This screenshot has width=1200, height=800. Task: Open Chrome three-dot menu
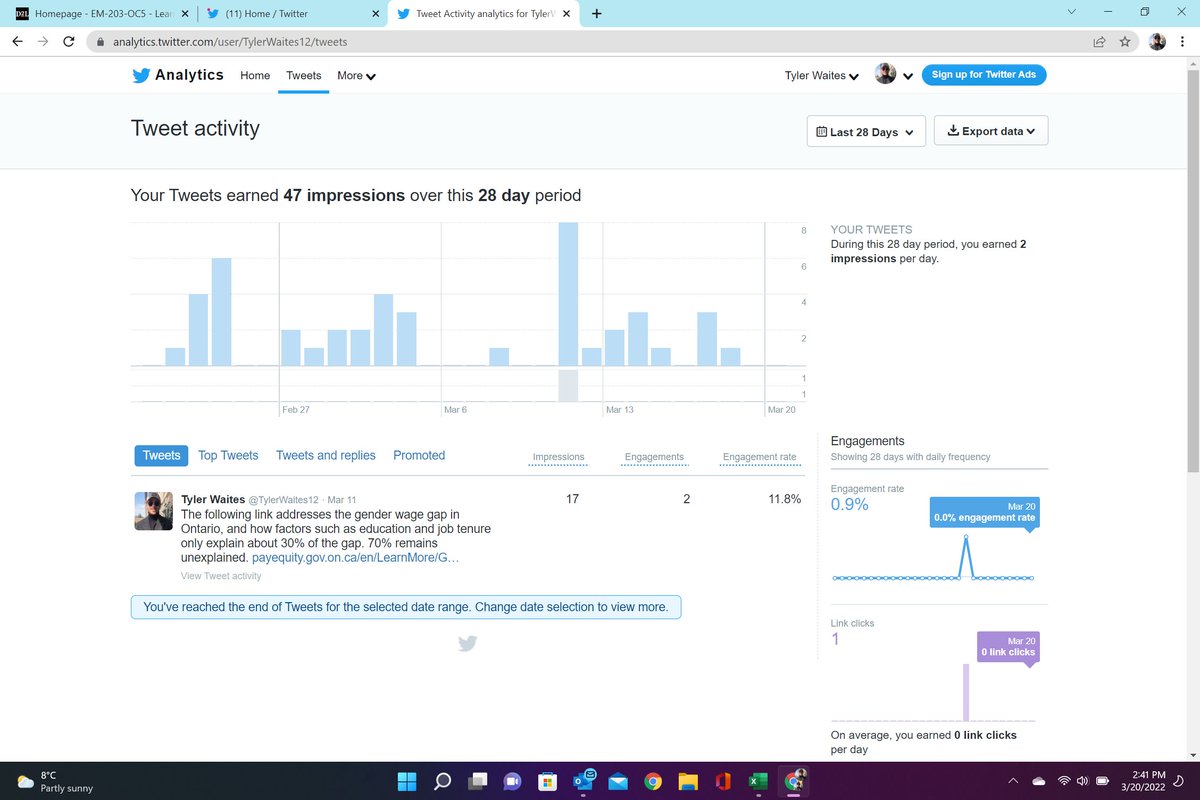(1183, 42)
